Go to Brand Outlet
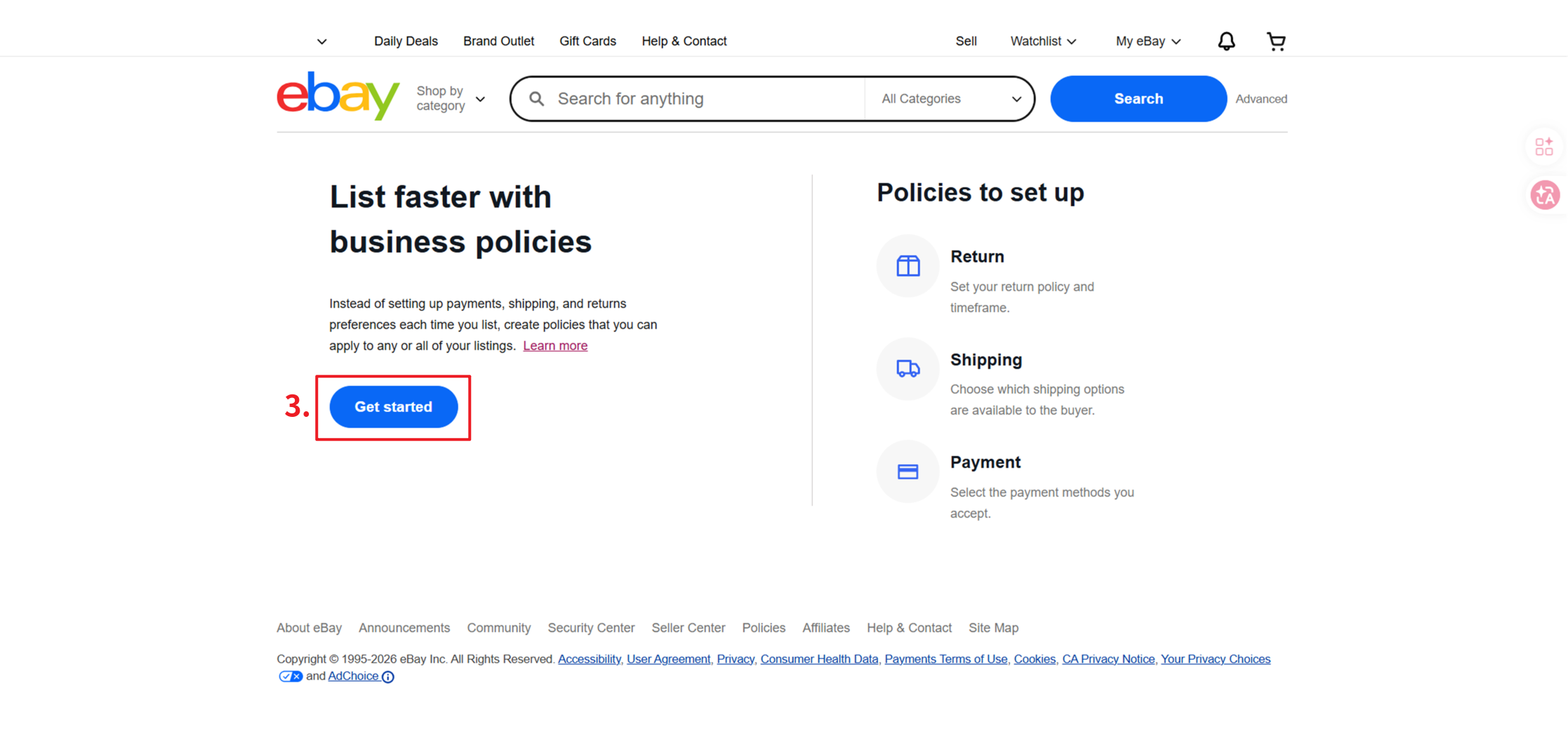1568x732 pixels. (498, 41)
